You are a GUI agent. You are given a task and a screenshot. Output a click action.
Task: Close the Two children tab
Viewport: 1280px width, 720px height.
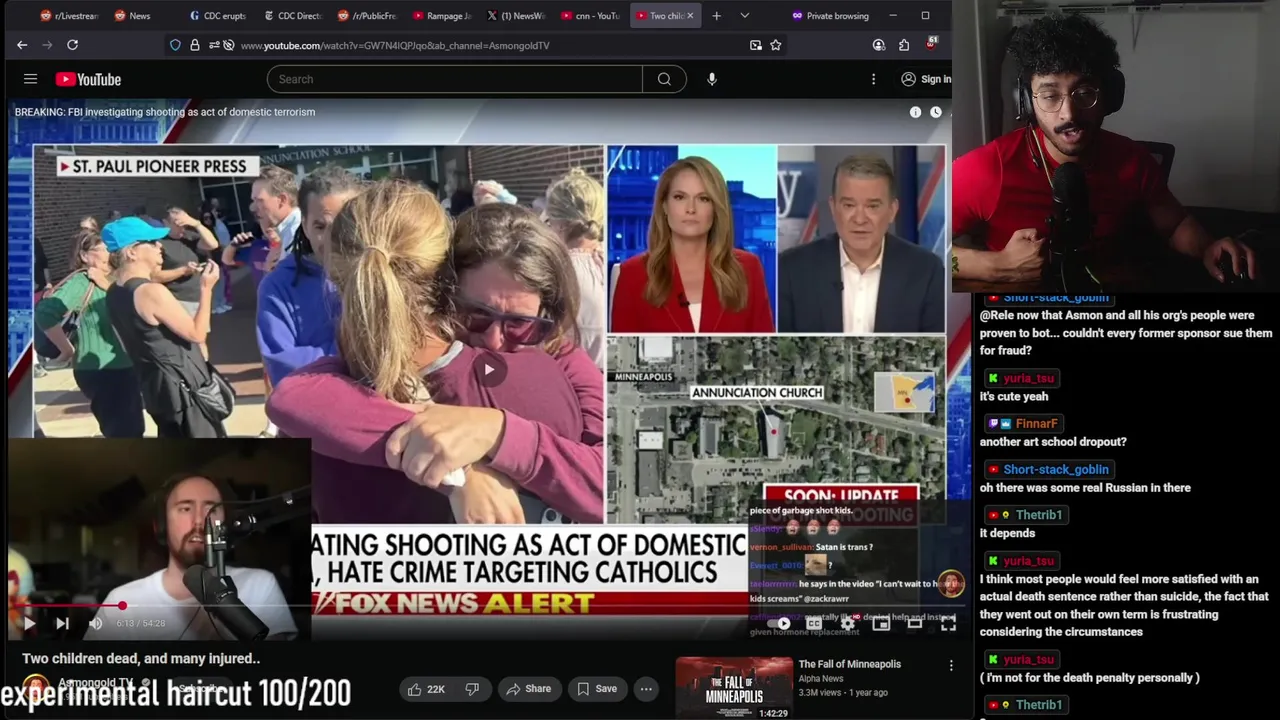(x=689, y=16)
